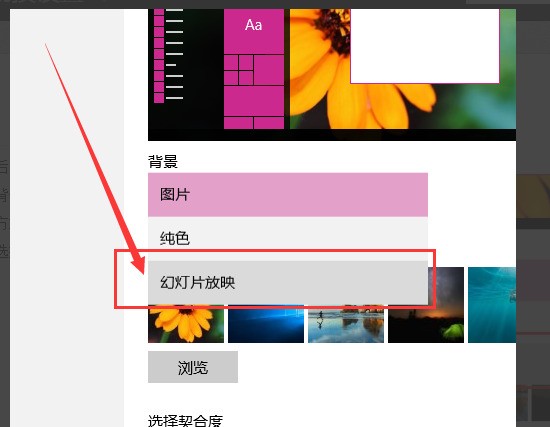Click the black taskbar strip in preview

pos(332,135)
